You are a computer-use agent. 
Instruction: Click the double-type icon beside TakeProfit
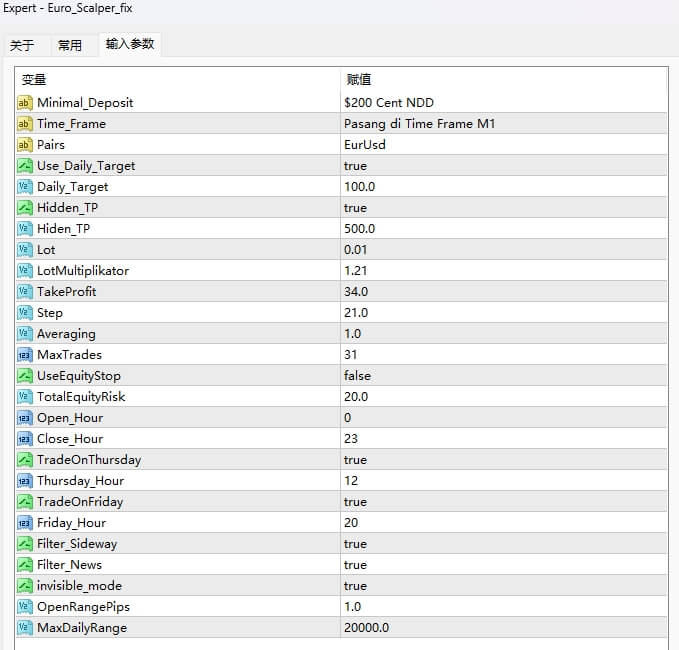click(x=25, y=292)
